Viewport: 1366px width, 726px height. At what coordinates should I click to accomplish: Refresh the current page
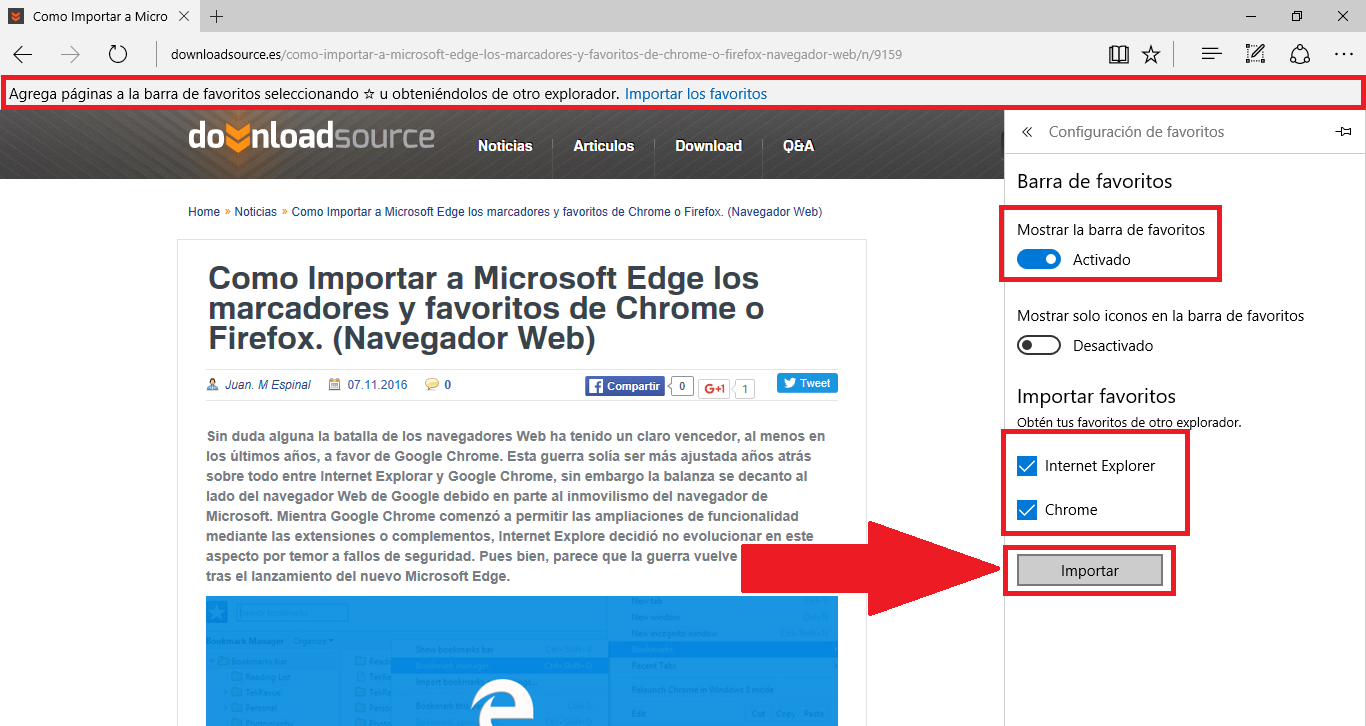[118, 54]
